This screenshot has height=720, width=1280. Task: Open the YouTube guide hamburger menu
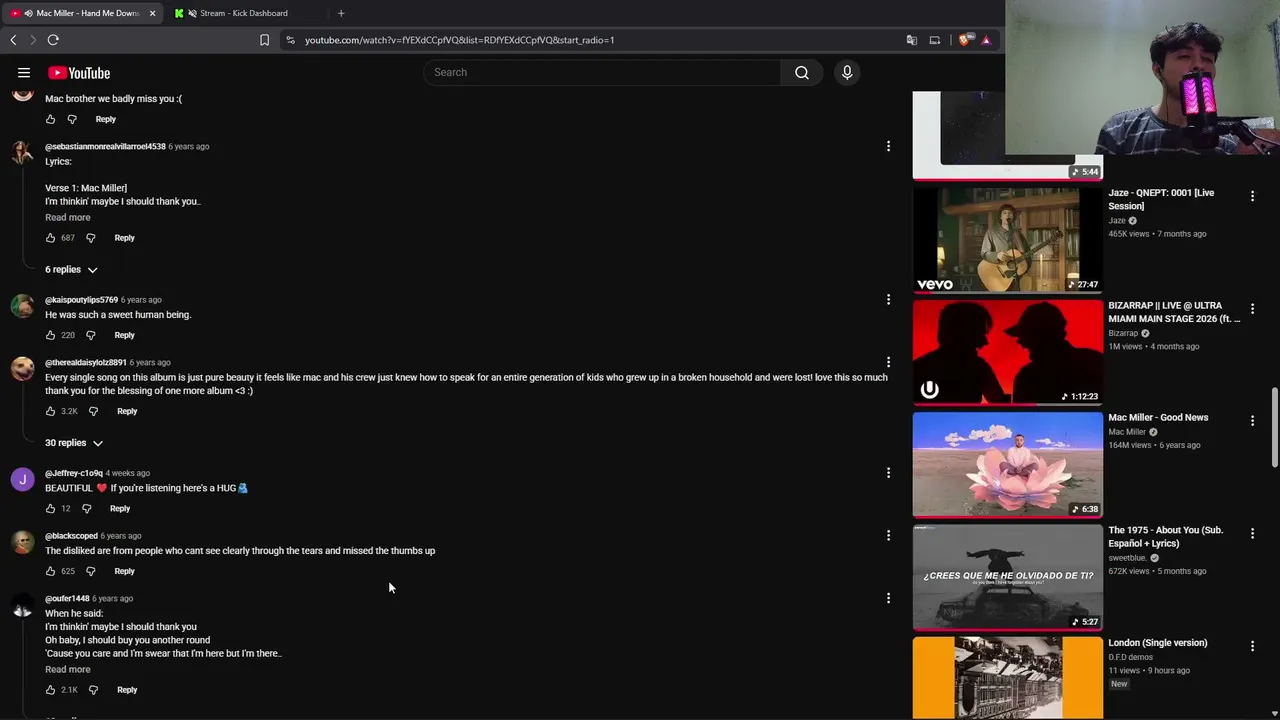[24, 73]
